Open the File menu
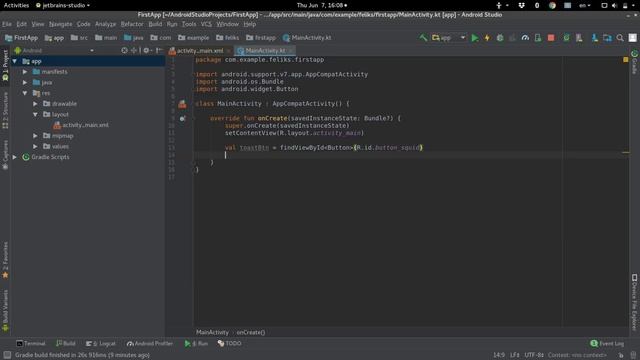 (x=7, y=24)
